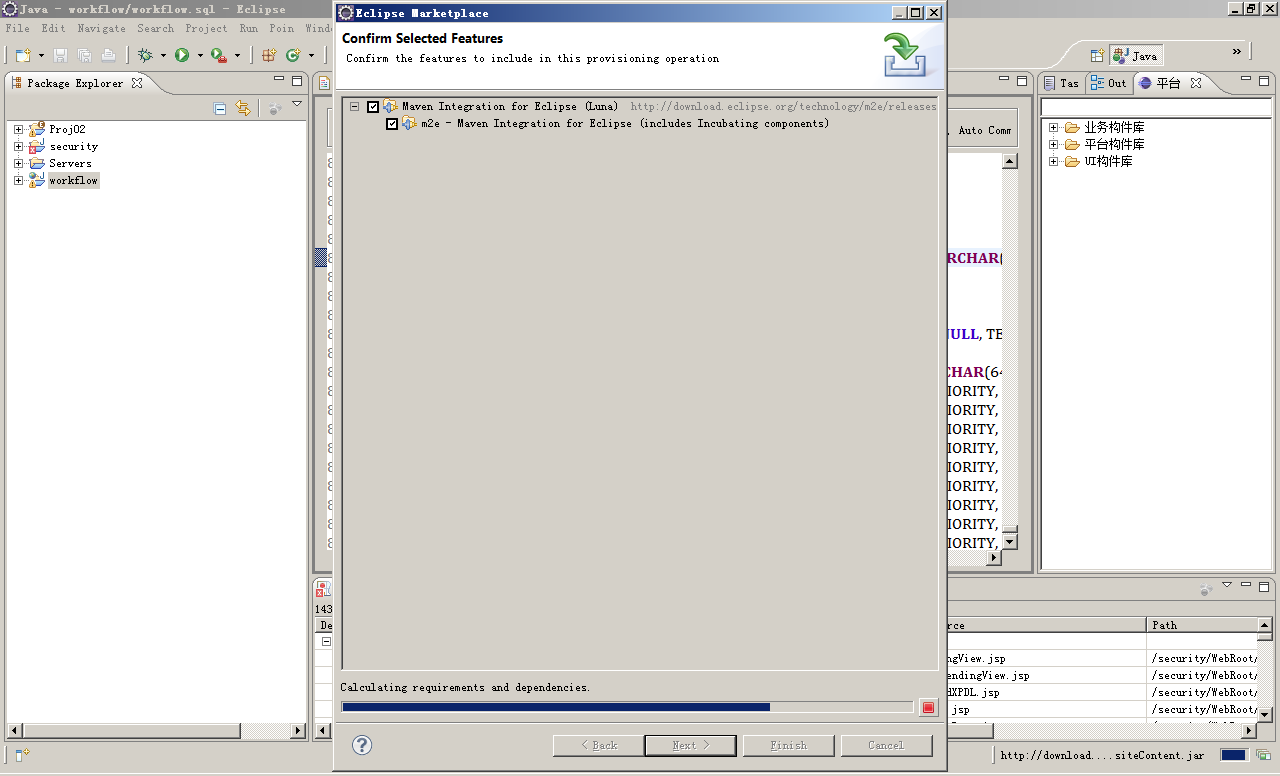Close the Package Explorer tab X
Viewport: 1280px width, 776px height.
coord(137,83)
